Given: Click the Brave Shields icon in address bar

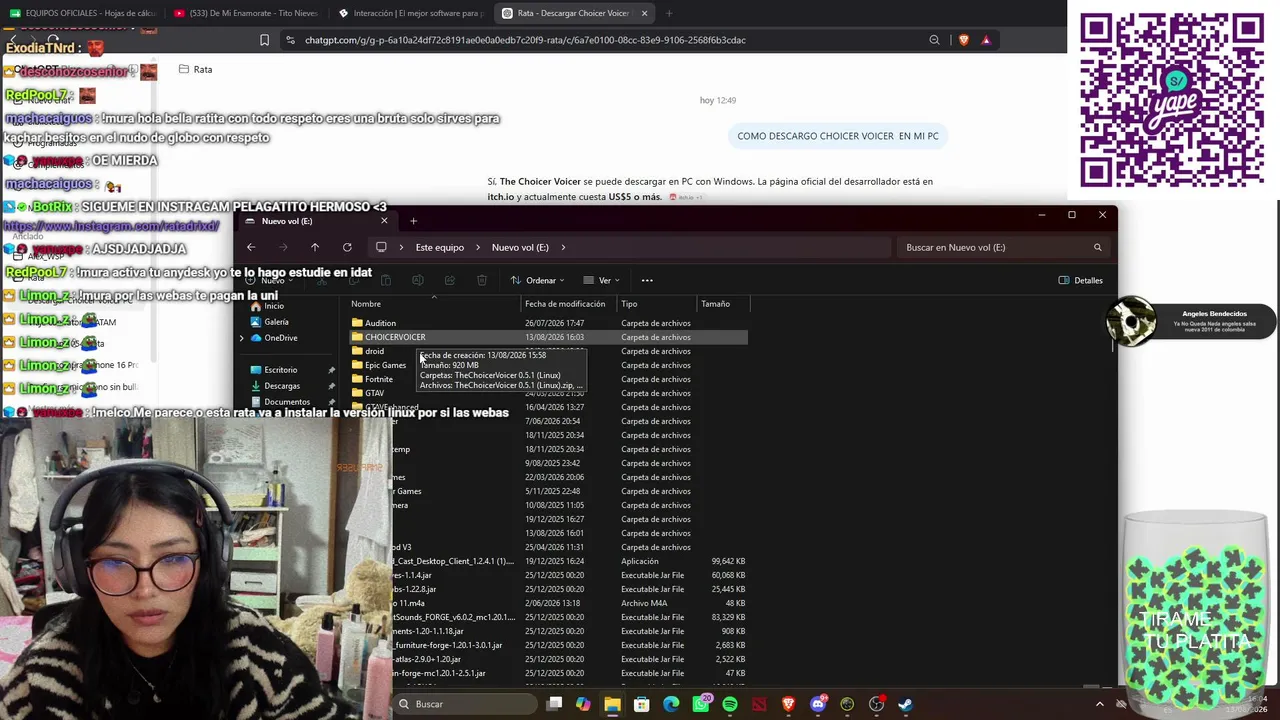Looking at the screenshot, I should (x=964, y=40).
